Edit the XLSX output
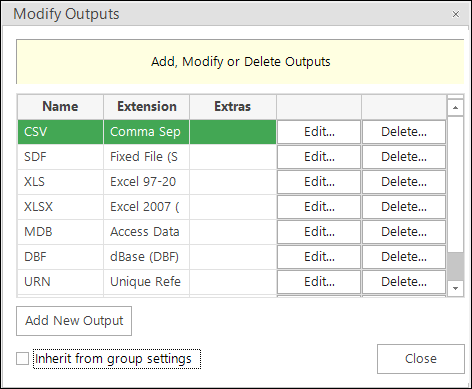The width and height of the screenshot is (472, 389). (x=319, y=207)
